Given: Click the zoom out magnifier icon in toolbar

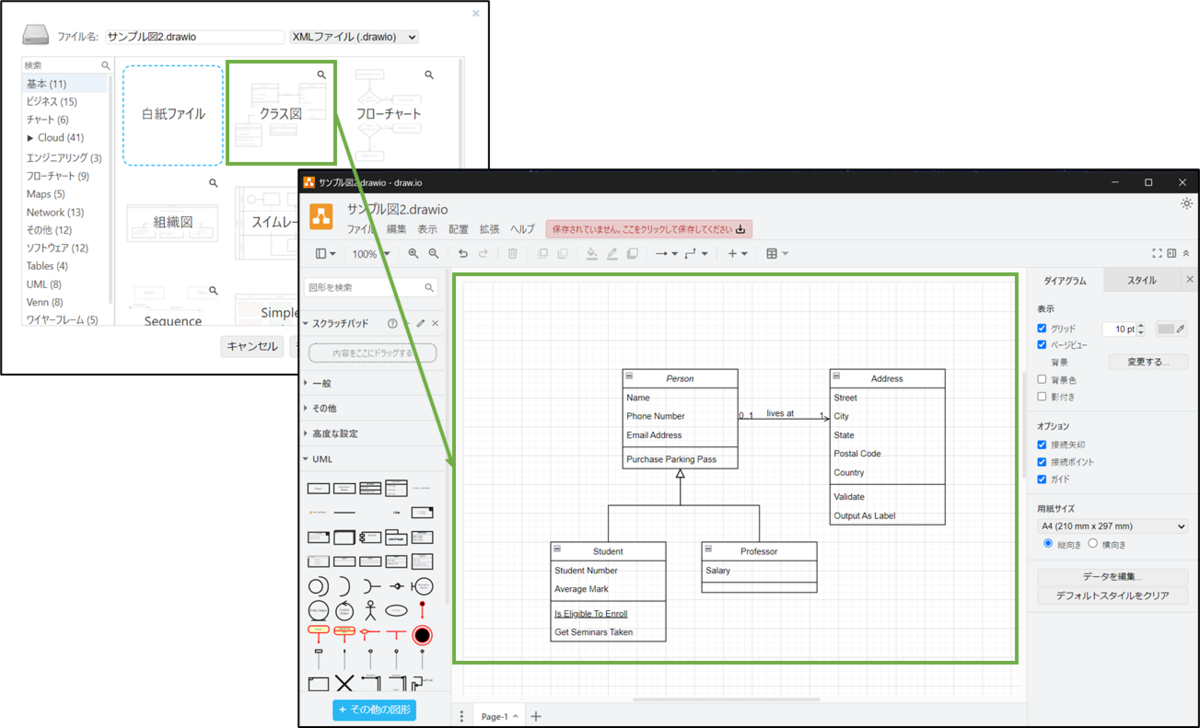Looking at the screenshot, I should click(x=434, y=254).
